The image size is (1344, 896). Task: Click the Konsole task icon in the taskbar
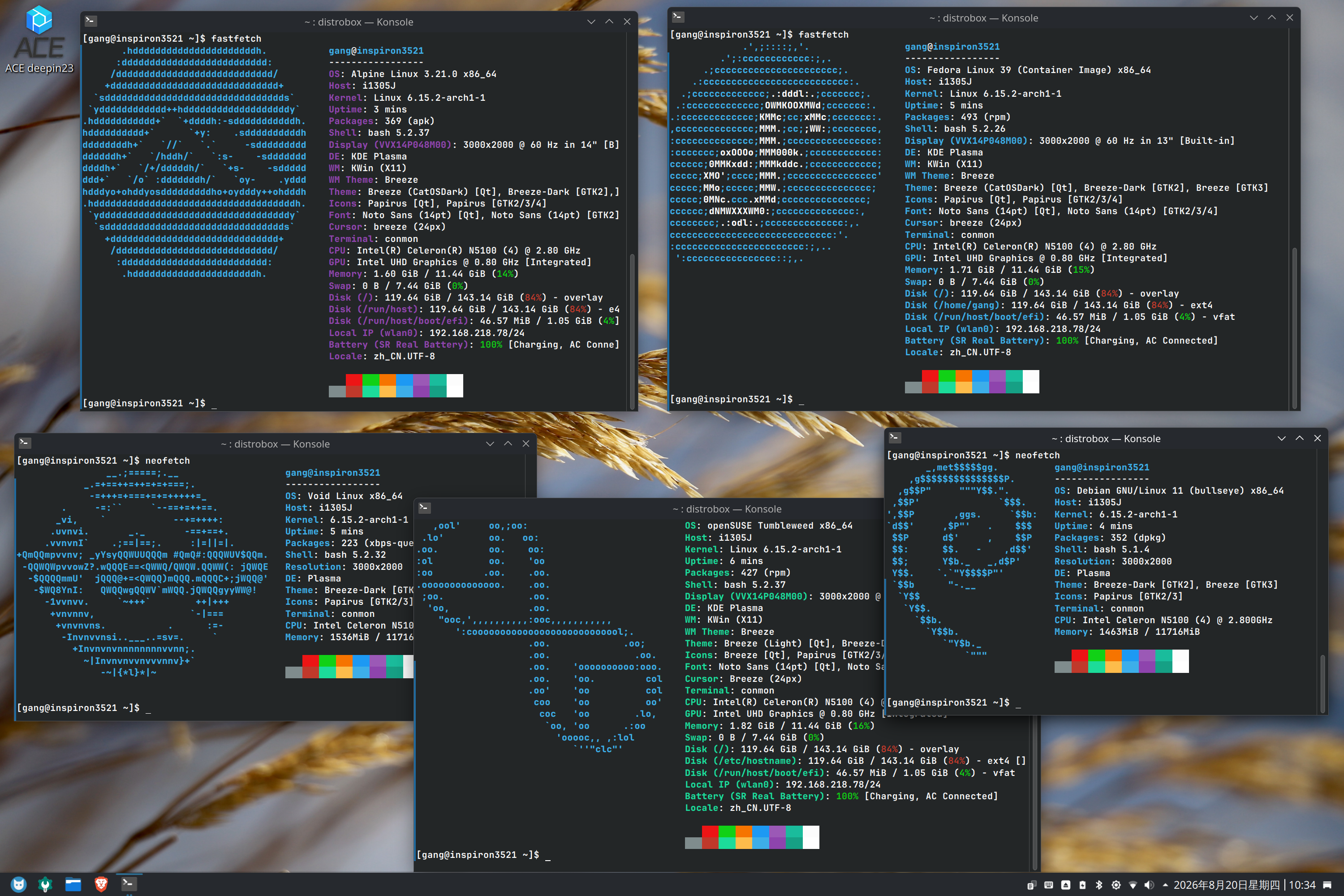129,884
